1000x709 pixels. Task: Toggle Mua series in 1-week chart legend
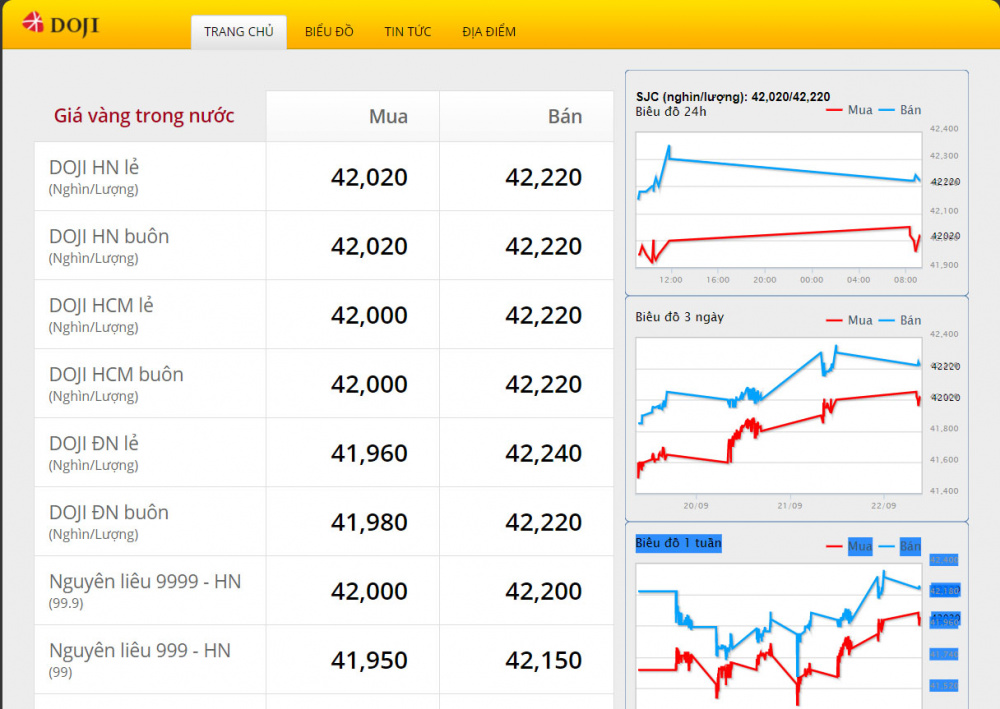[849, 546]
